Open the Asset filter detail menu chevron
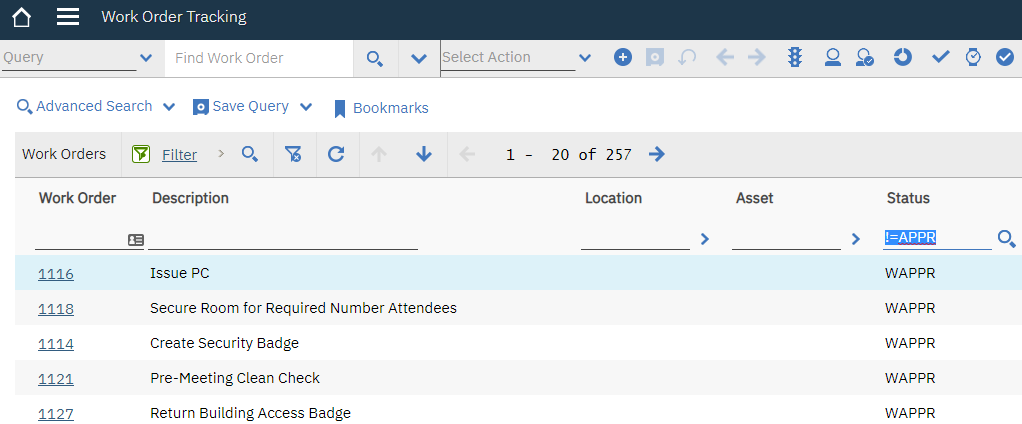The height and width of the screenshot is (424, 1022). point(856,239)
